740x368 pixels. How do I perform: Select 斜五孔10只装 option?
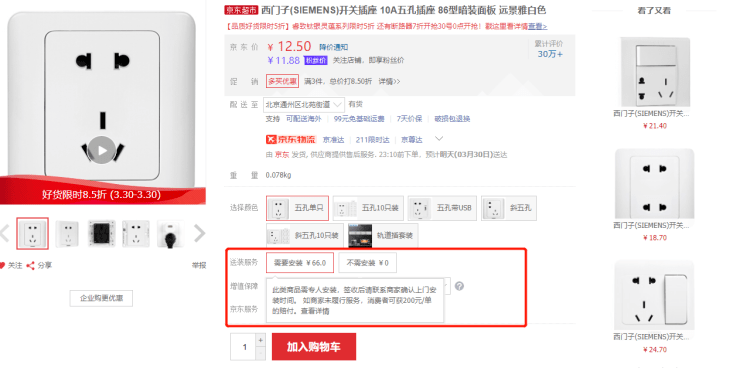point(305,235)
